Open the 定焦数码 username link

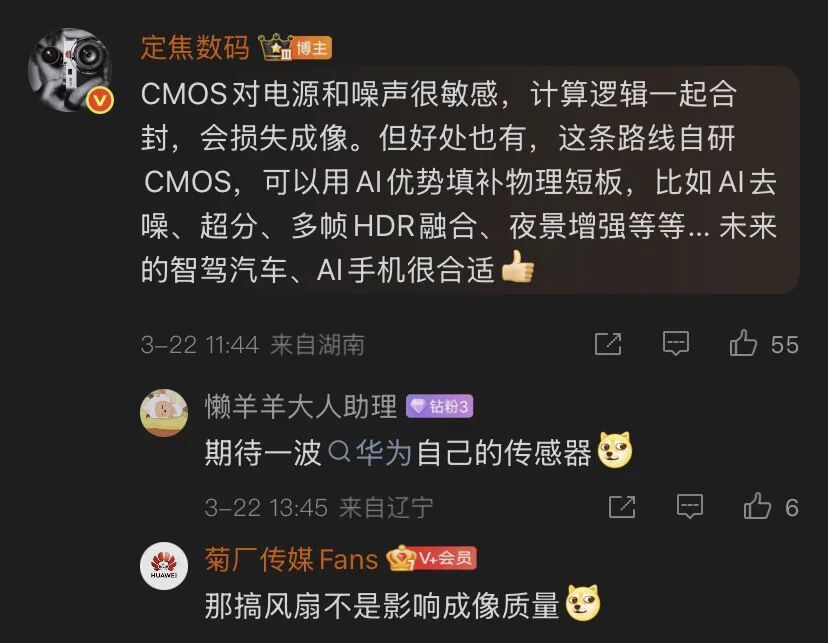click(x=195, y=48)
